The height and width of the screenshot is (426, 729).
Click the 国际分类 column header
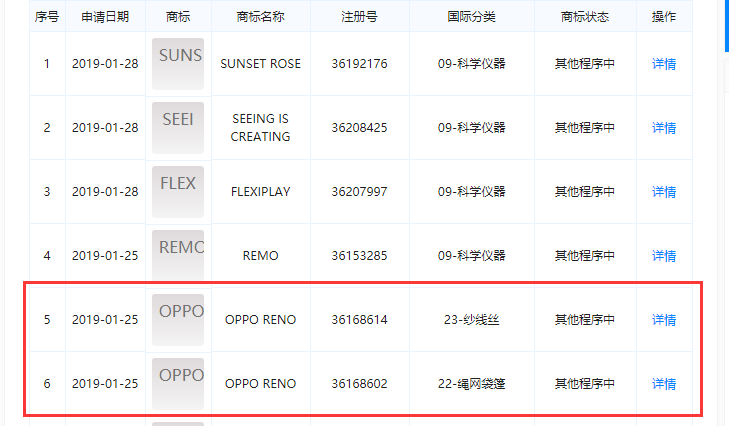click(471, 17)
